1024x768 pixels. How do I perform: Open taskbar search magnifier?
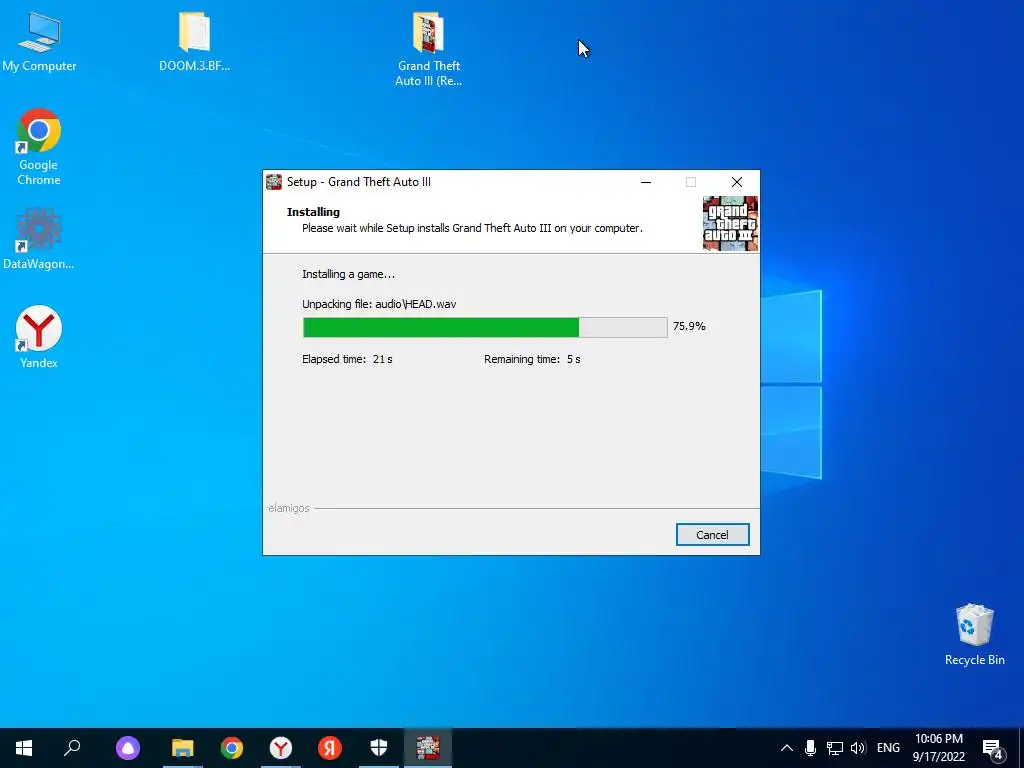72,748
